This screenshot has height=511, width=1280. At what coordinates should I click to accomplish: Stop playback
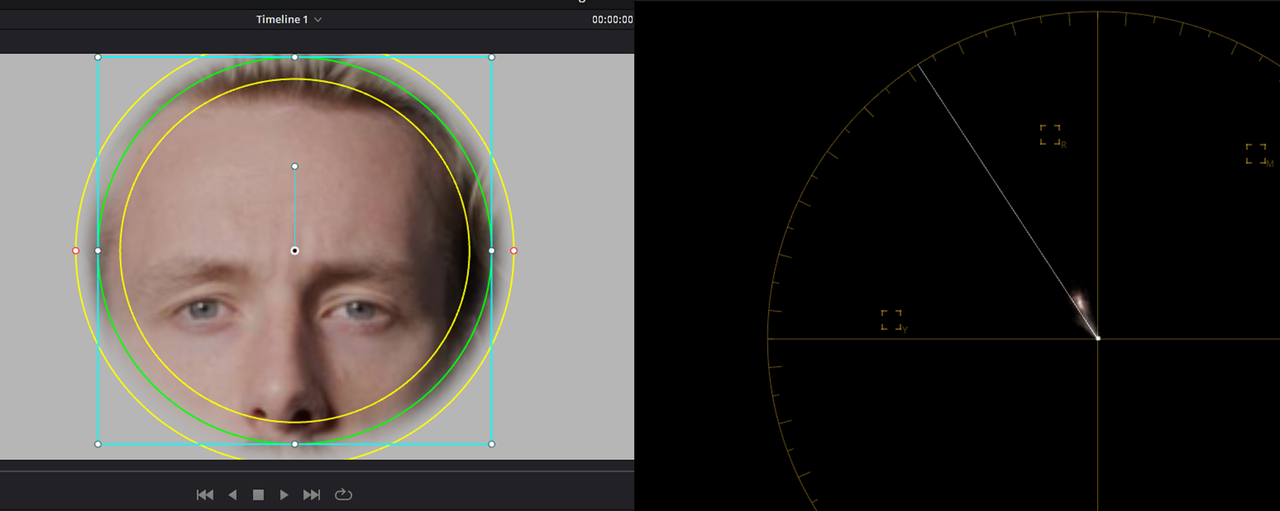tap(258, 494)
